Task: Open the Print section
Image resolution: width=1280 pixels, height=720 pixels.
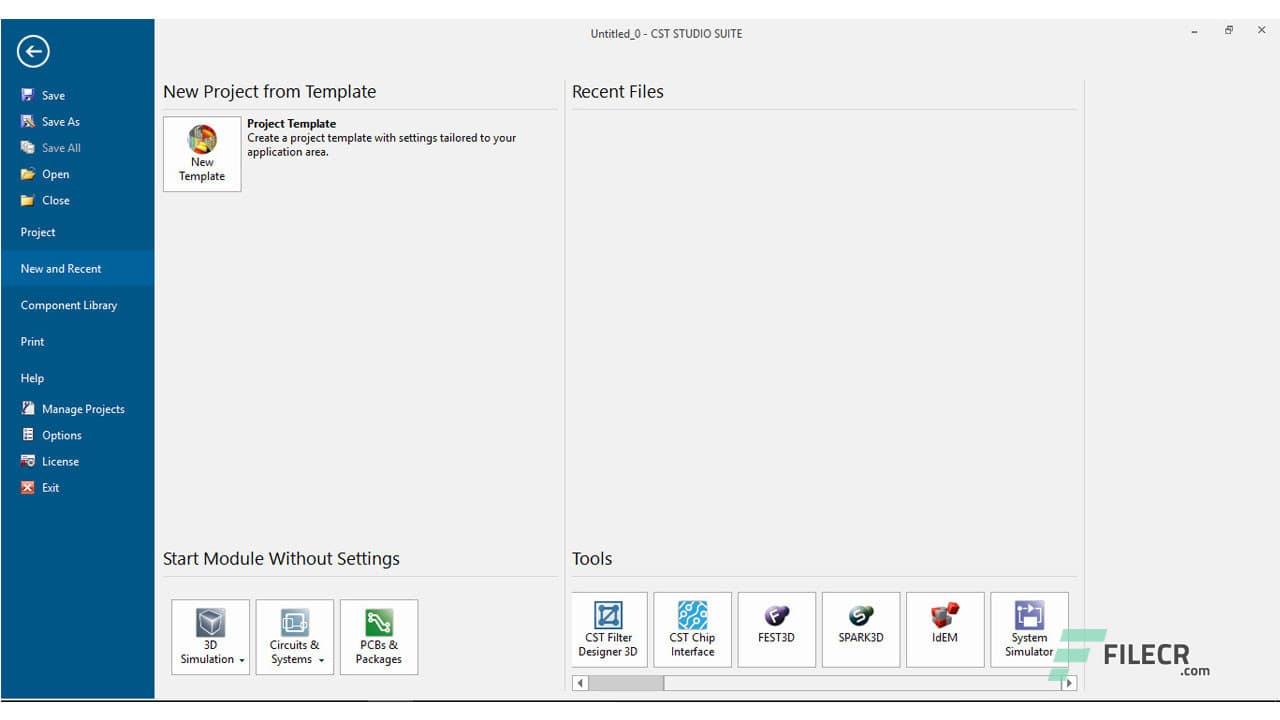Action: pyautogui.click(x=31, y=341)
